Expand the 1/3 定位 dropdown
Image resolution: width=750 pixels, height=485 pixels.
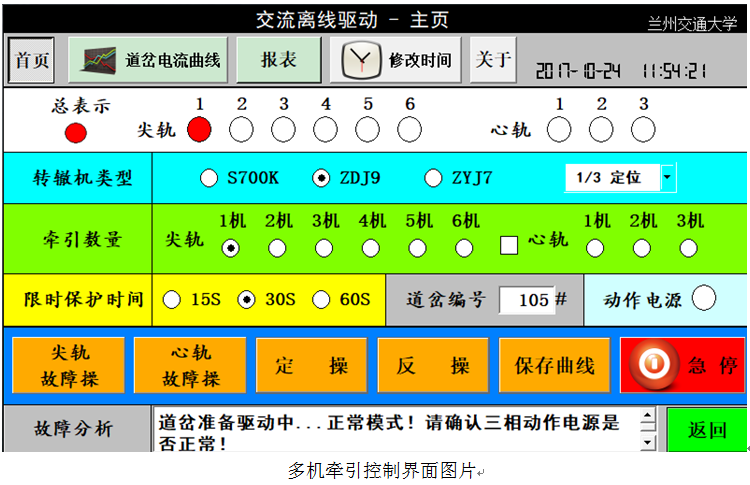click(667, 178)
